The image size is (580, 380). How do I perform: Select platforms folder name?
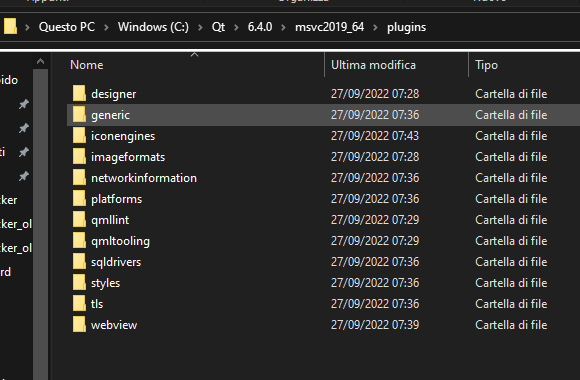point(117,199)
